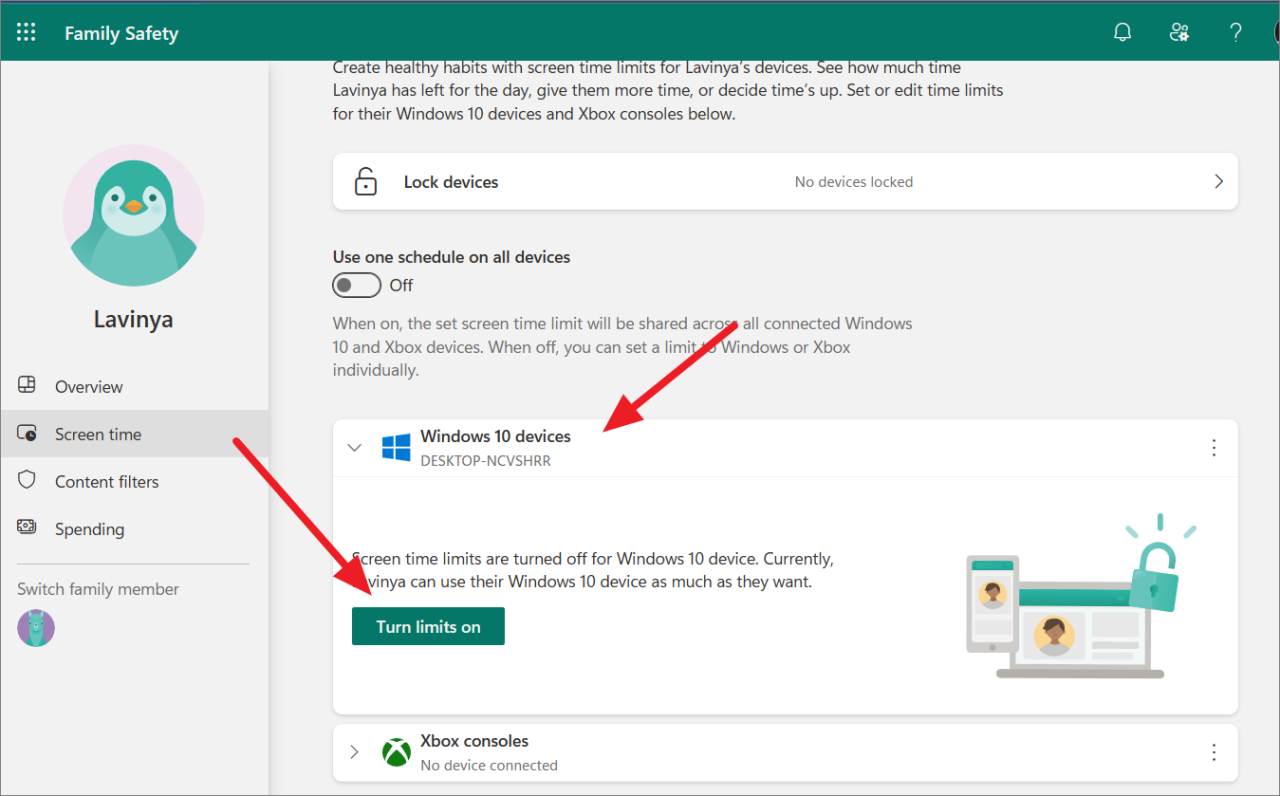Click DESKTOP-NCVSHRR device name
The image size is (1280, 796).
pos(485,461)
